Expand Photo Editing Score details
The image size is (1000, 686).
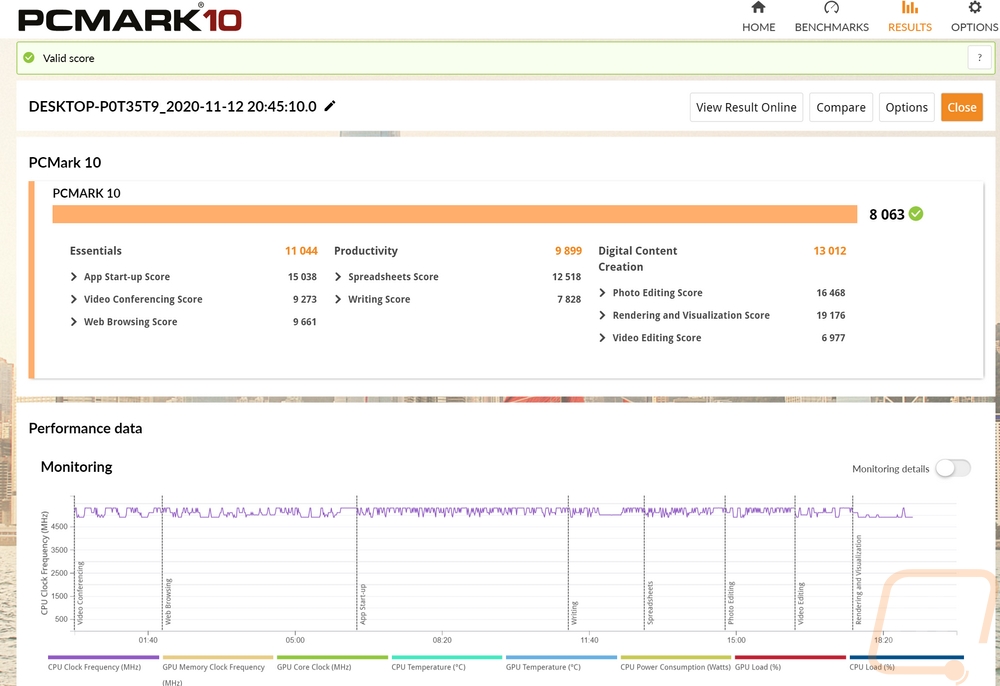tap(602, 293)
